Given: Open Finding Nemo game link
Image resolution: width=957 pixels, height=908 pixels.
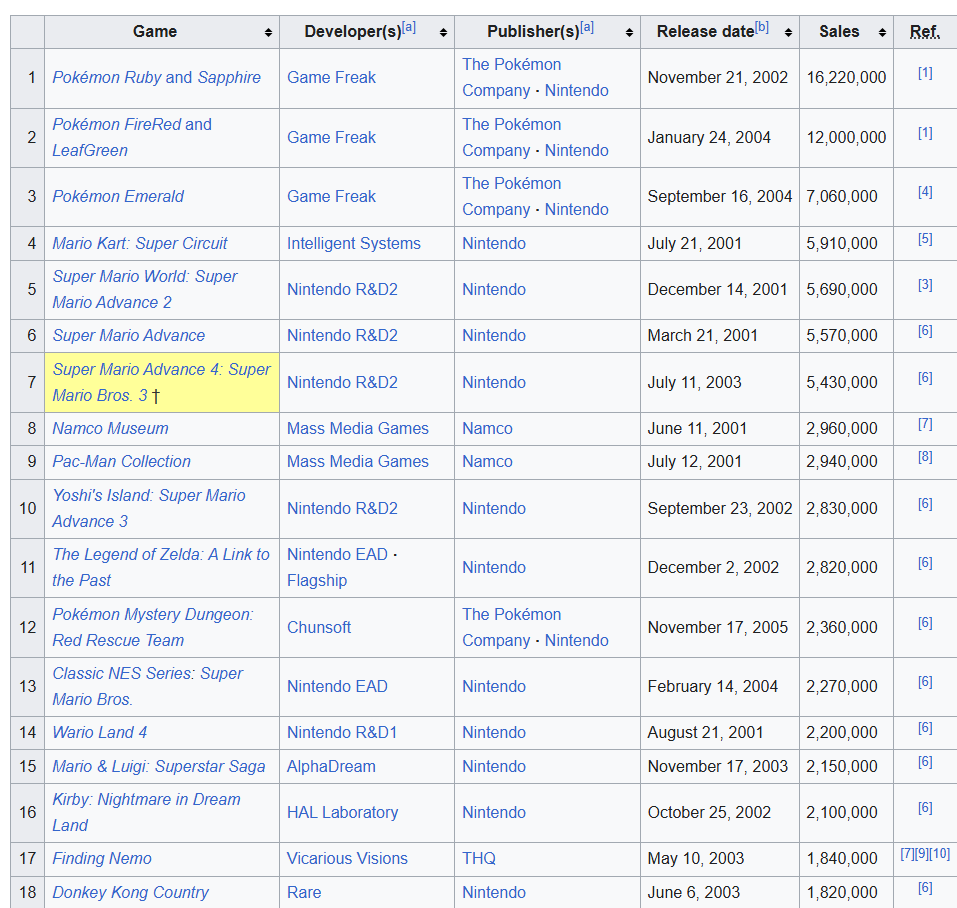Looking at the screenshot, I should pyautogui.click(x=102, y=859).
